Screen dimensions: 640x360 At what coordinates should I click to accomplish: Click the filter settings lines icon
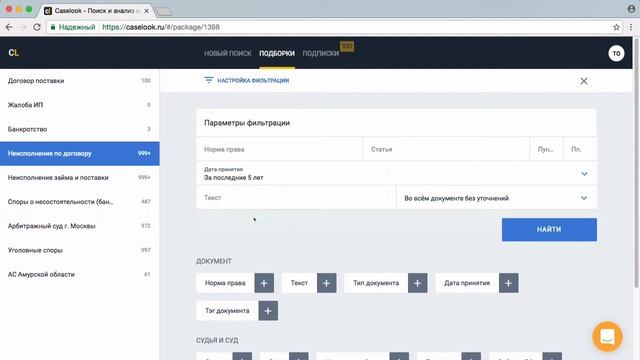209,80
